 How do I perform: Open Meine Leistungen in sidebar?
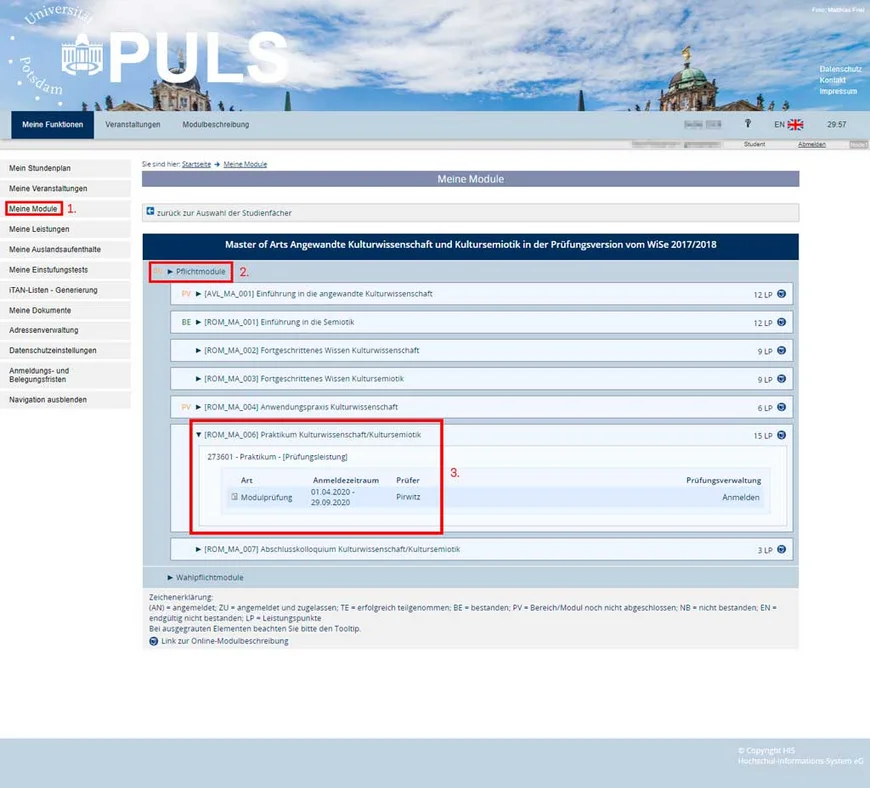coord(65,229)
